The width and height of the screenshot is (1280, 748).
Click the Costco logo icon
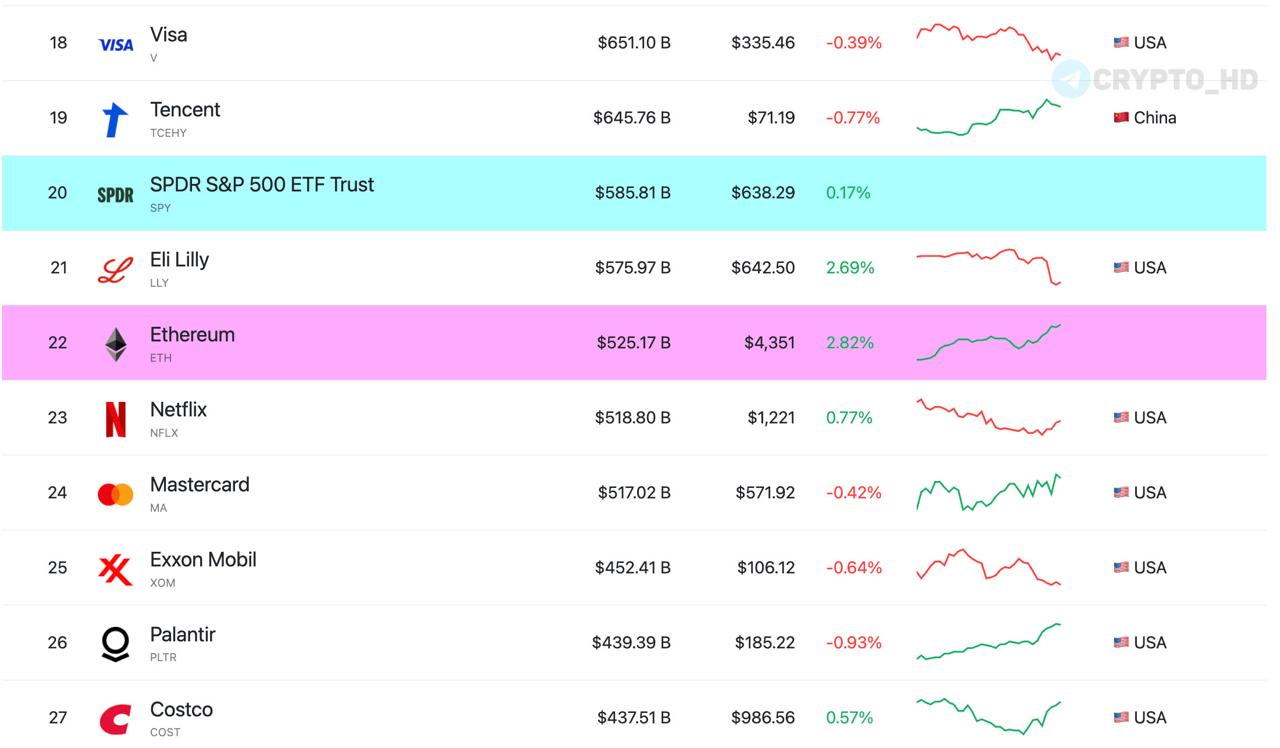115,720
